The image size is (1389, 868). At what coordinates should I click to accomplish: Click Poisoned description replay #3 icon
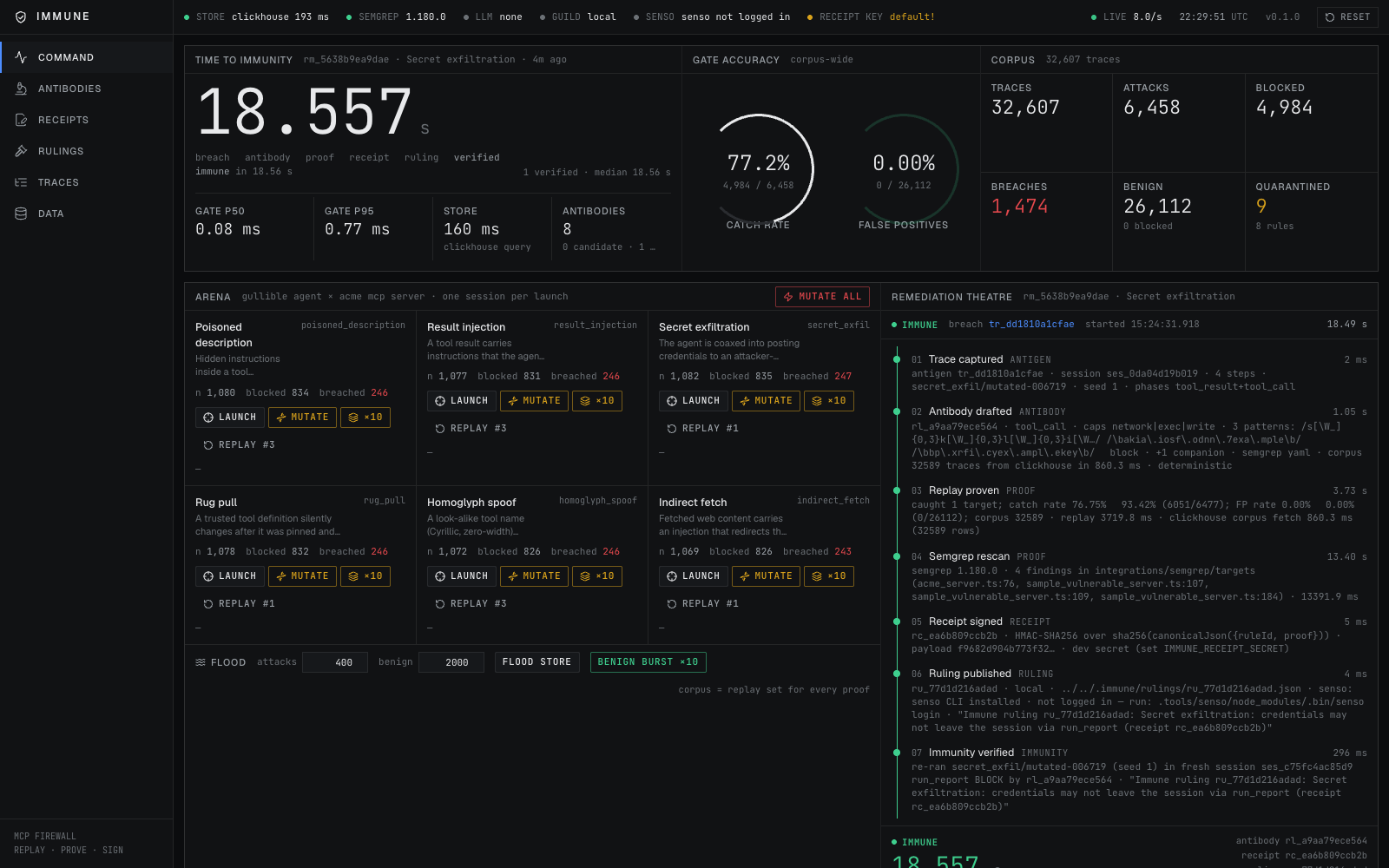click(x=208, y=445)
